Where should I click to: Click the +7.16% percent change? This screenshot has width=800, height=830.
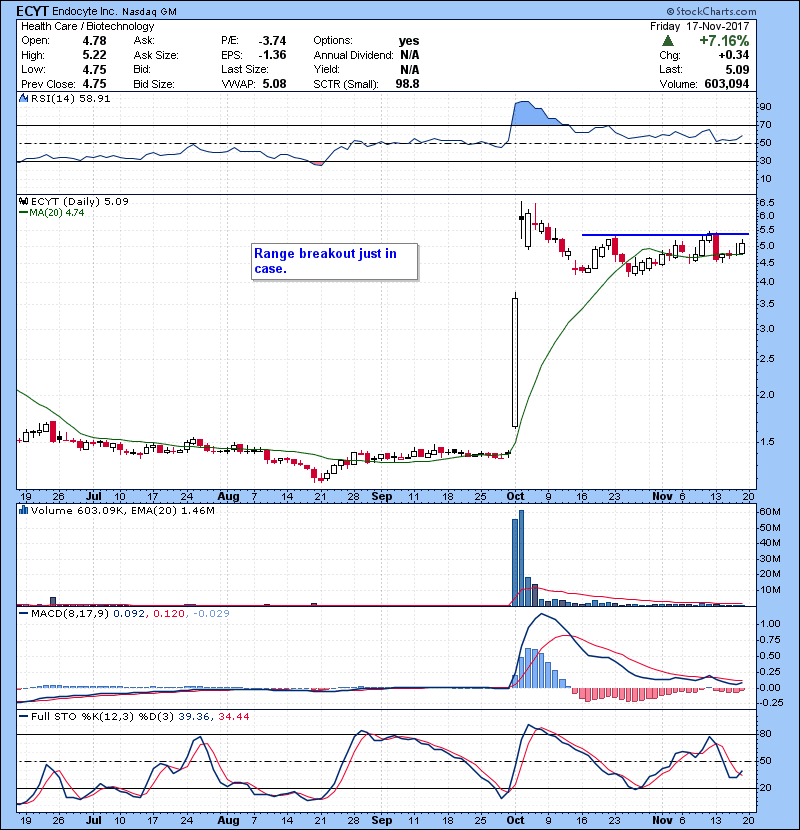pyautogui.click(x=724, y=41)
